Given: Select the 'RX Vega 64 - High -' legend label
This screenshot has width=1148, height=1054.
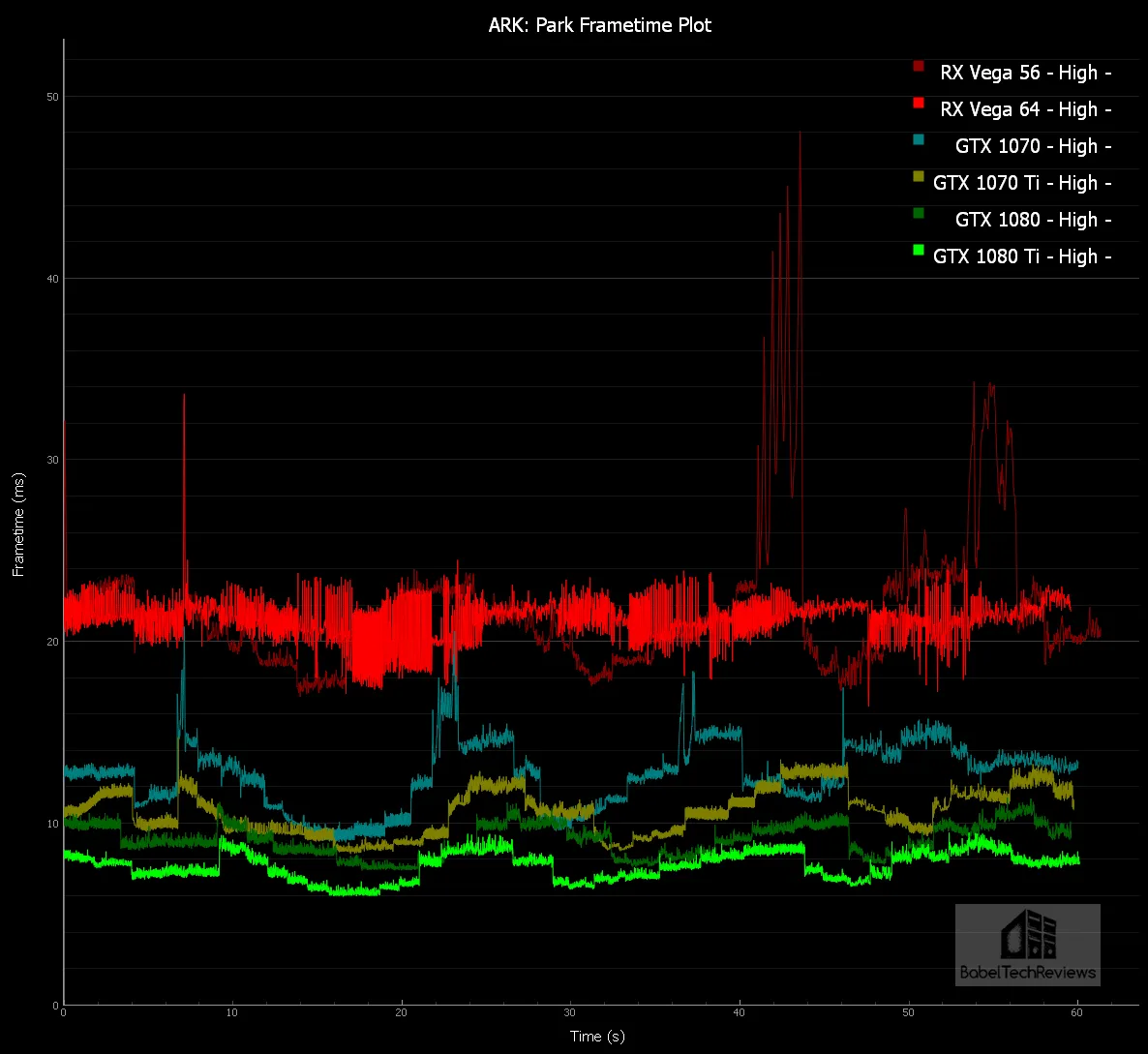Looking at the screenshot, I should point(1026,109).
